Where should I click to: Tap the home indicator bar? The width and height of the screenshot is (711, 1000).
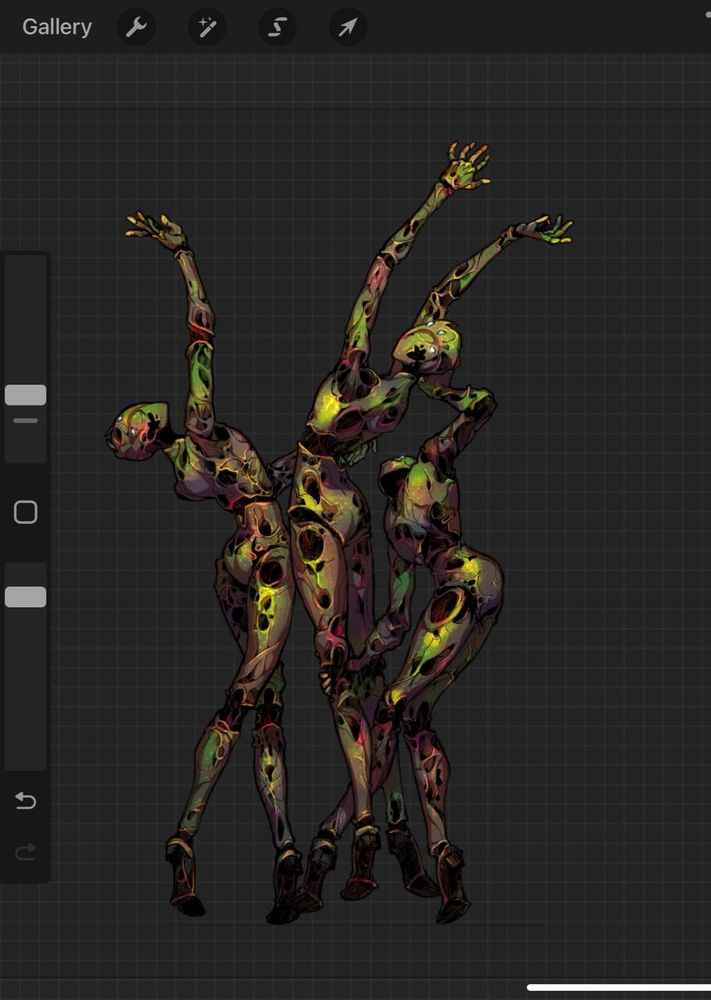pyautogui.click(x=619, y=988)
